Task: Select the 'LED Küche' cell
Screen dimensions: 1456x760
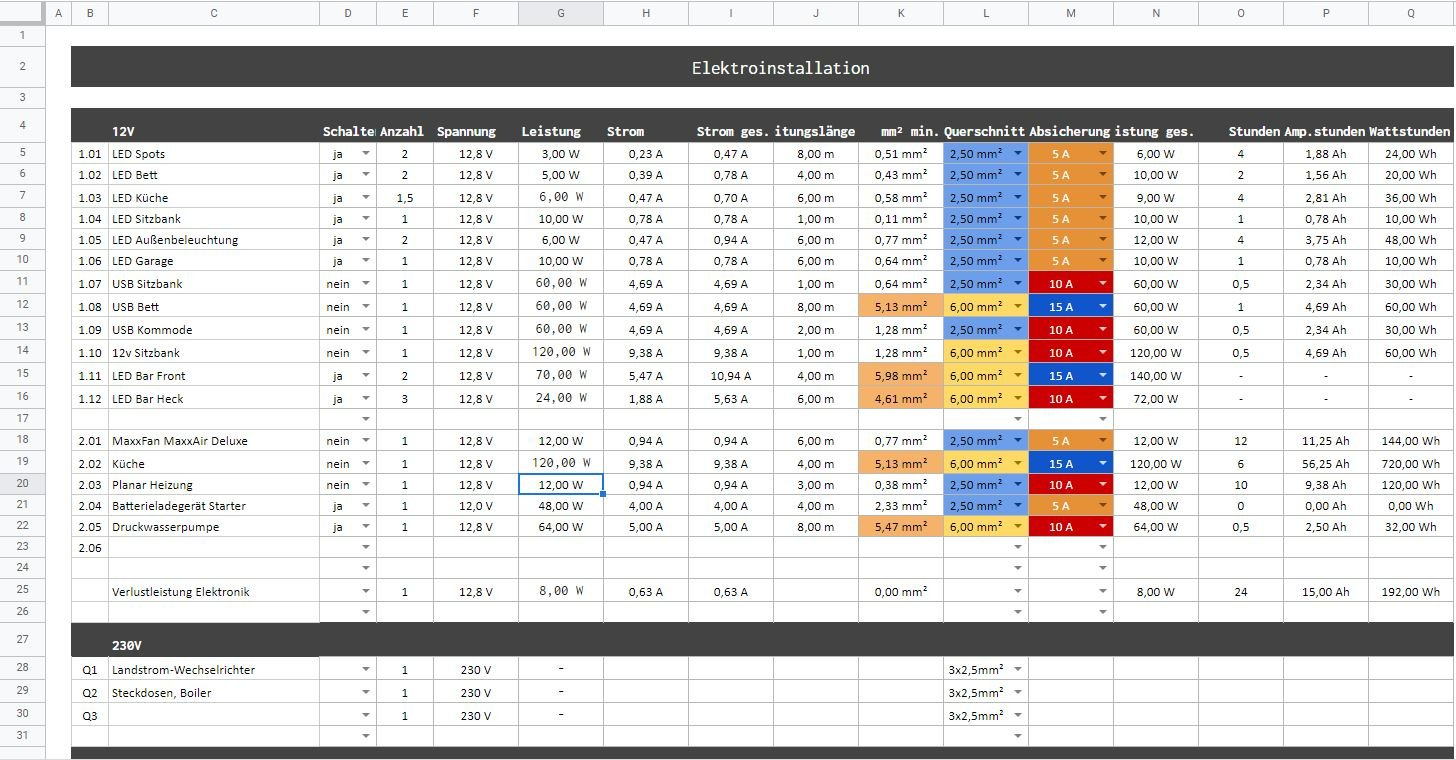Action: coord(214,198)
